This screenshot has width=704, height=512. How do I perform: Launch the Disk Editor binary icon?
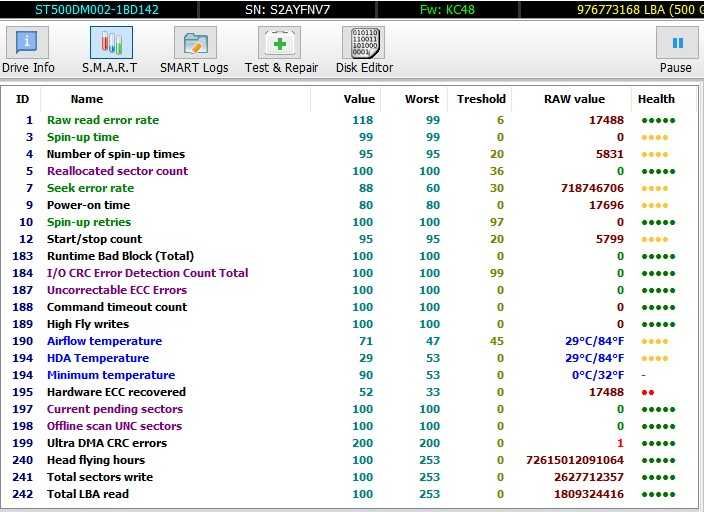[364, 42]
